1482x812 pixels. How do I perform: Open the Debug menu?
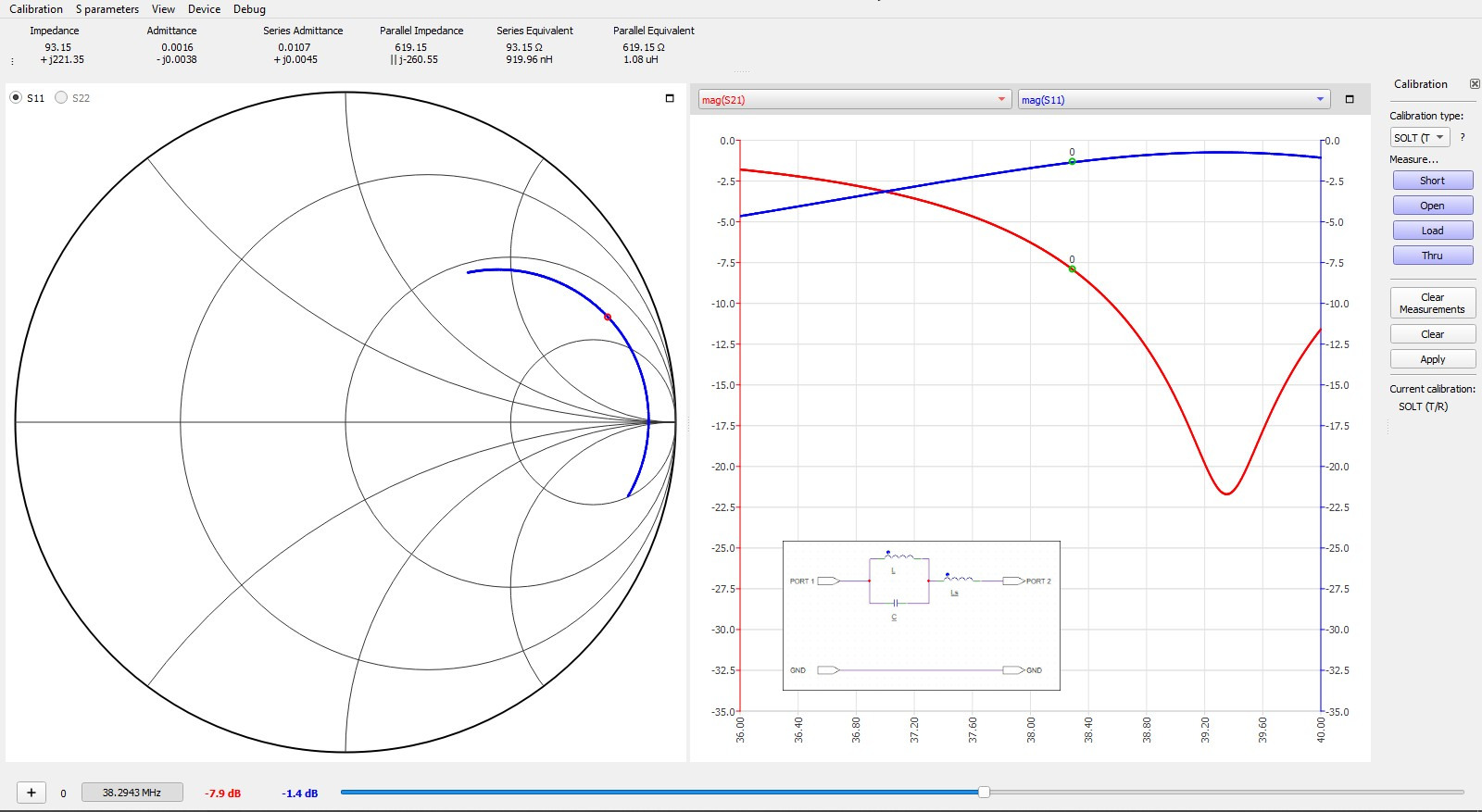point(249,9)
